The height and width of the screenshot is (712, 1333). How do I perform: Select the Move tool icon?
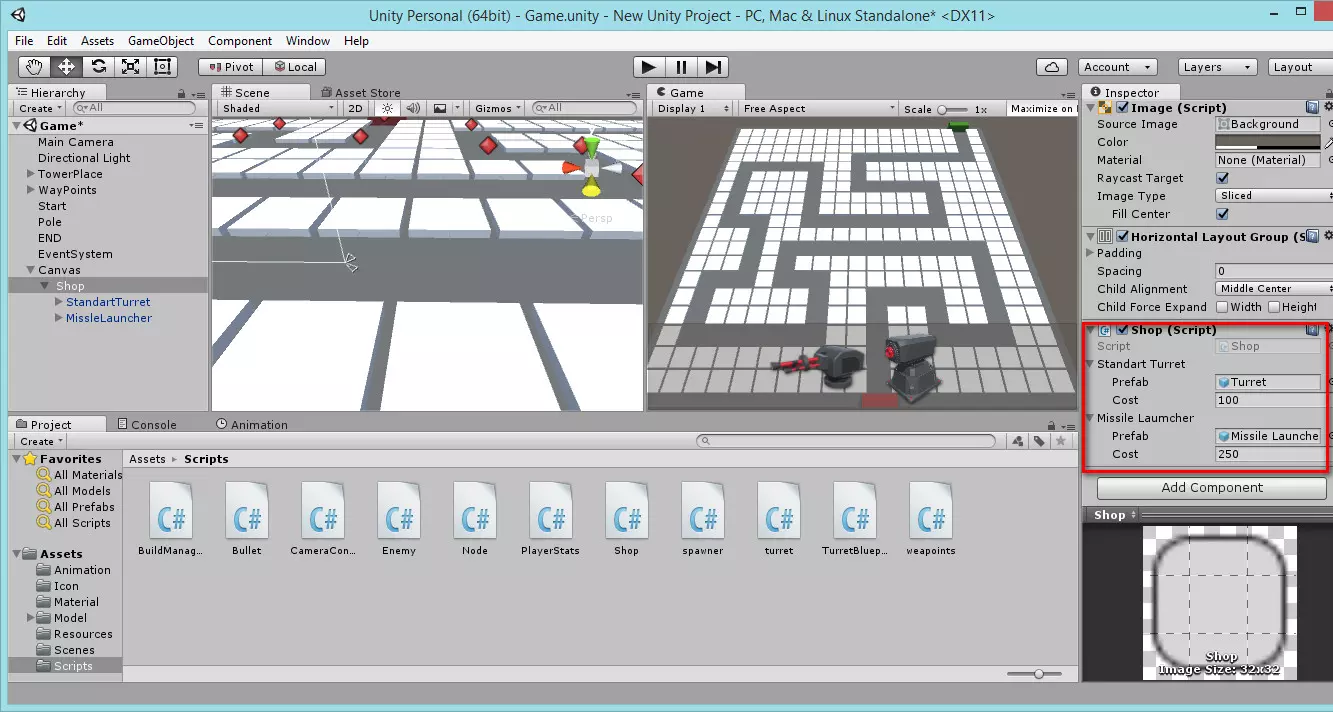pyautogui.click(x=66, y=67)
